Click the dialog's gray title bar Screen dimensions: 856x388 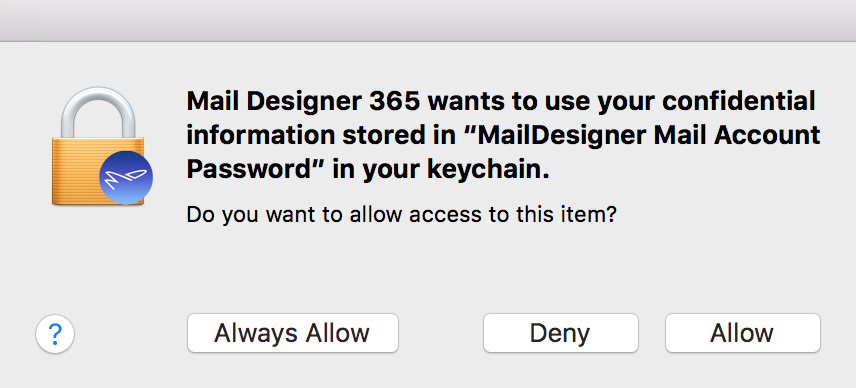click(428, 20)
